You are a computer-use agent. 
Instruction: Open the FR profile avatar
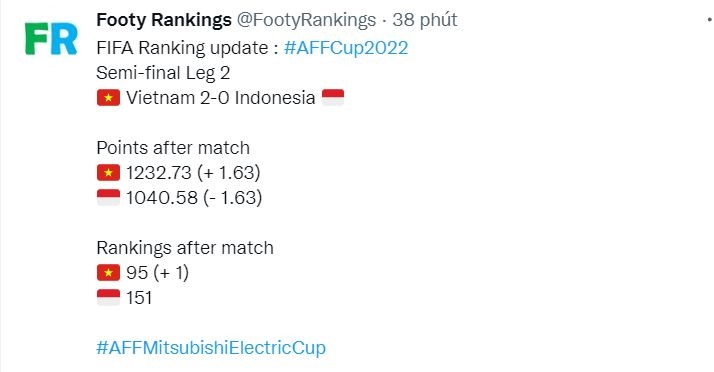(x=51, y=39)
